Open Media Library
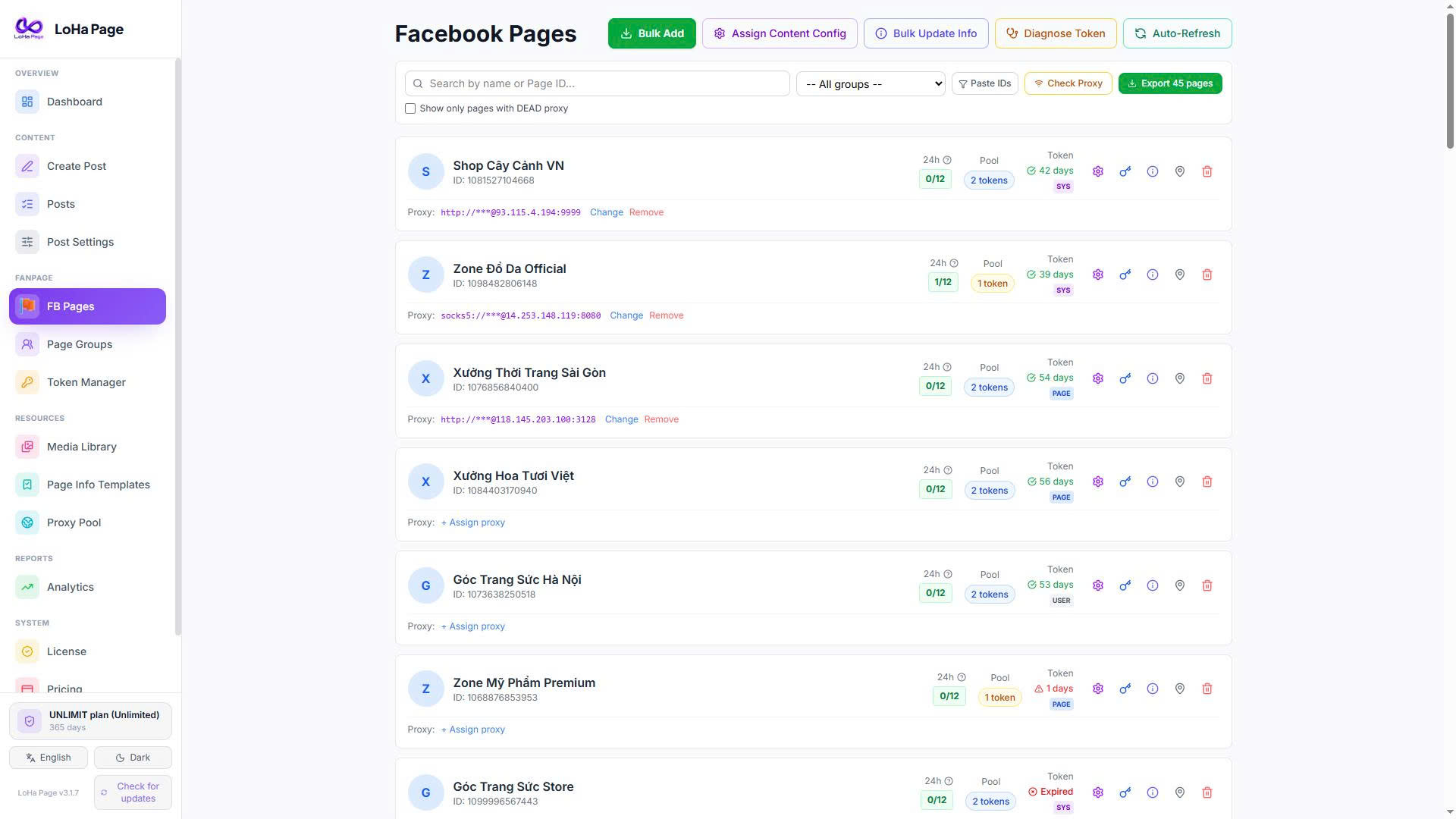 (87, 447)
